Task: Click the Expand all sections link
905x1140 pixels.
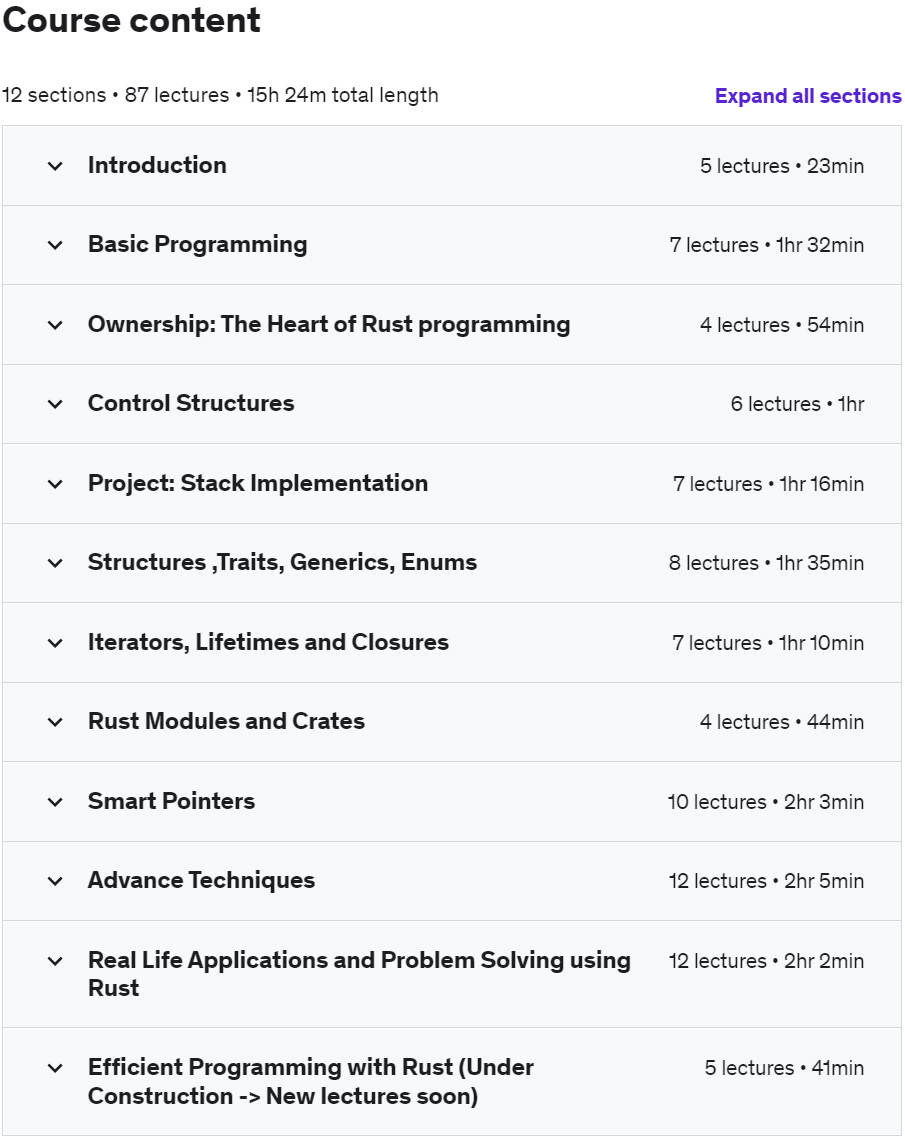Action: click(x=808, y=96)
